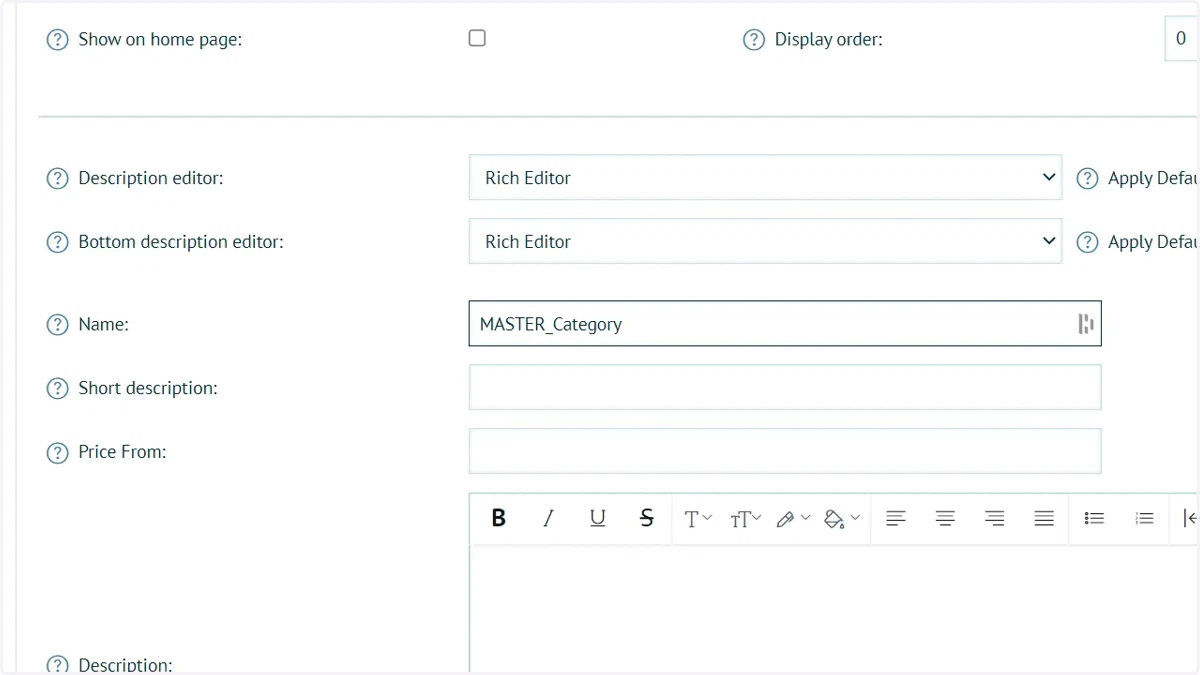This screenshot has width=1200, height=675.
Task: Justify text alignment
Action: [x=1044, y=518]
